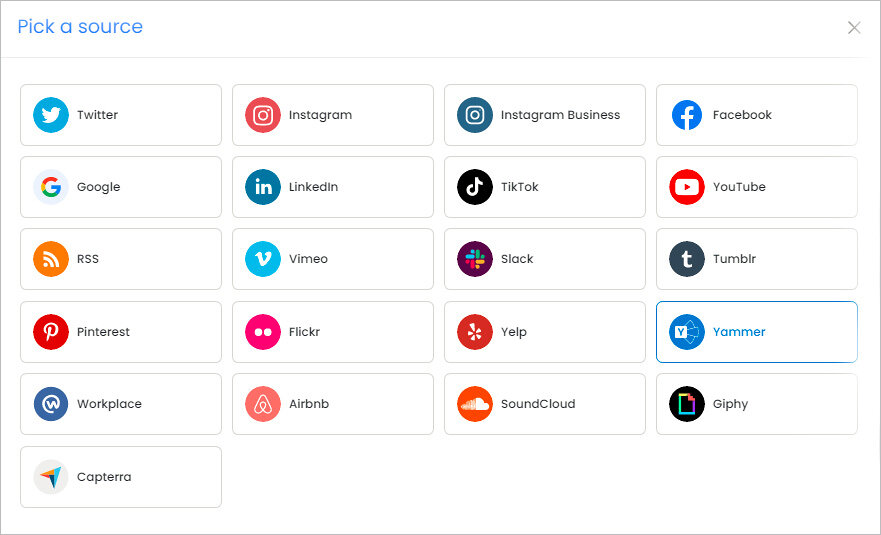Screen dimensions: 881x535
Task: Pick the Vimeo source option
Action: click(x=333, y=259)
